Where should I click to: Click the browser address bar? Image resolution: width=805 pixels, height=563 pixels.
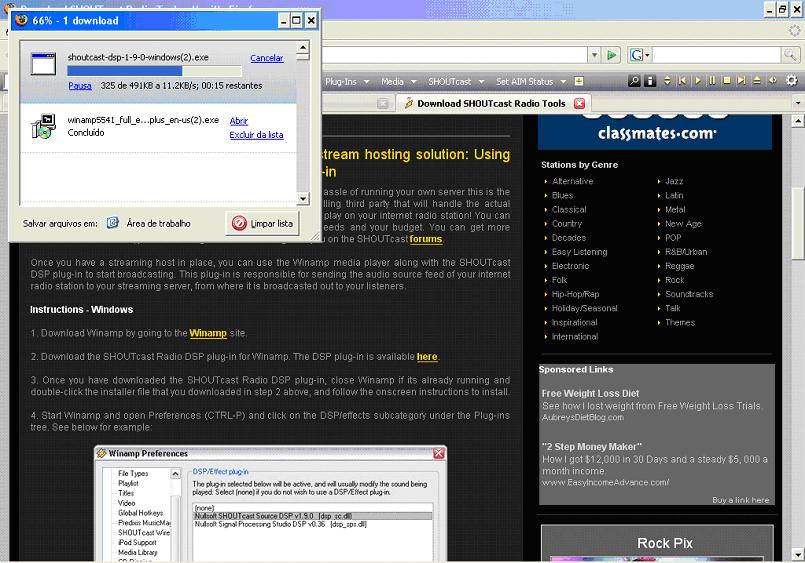[454, 54]
